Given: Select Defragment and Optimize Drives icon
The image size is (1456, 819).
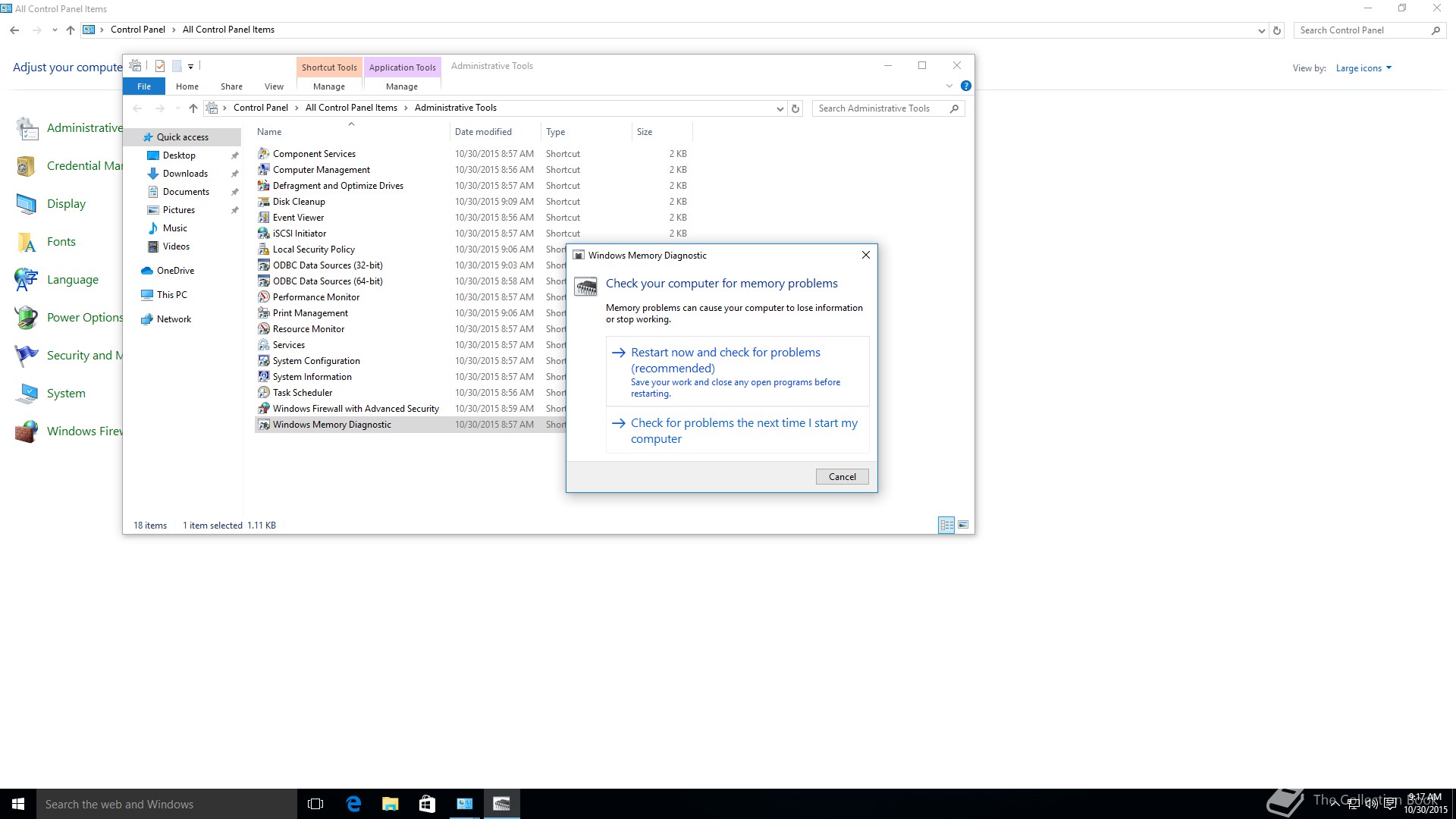Looking at the screenshot, I should (x=263, y=185).
